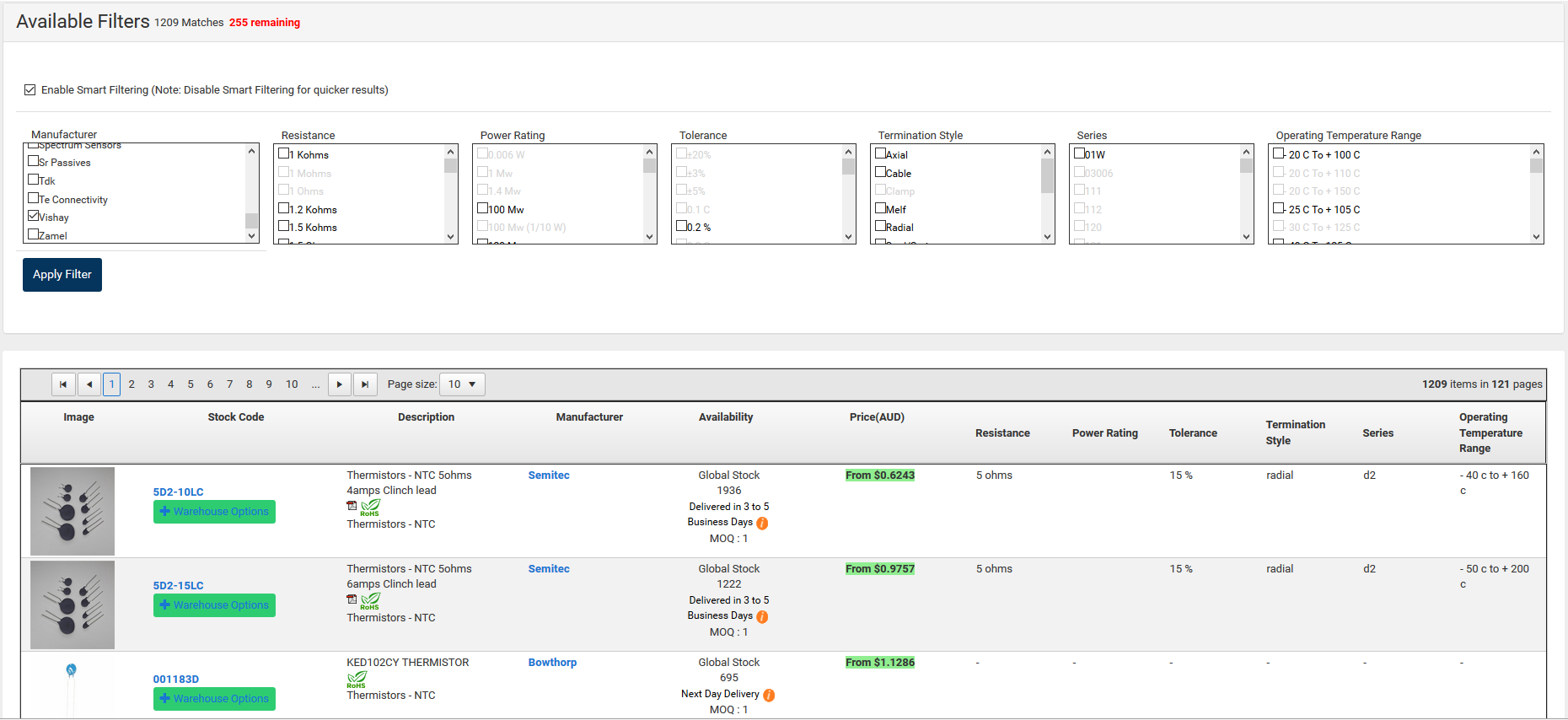The height and width of the screenshot is (720, 1568).
Task: Go to the next results page
Action: tap(339, 384)
